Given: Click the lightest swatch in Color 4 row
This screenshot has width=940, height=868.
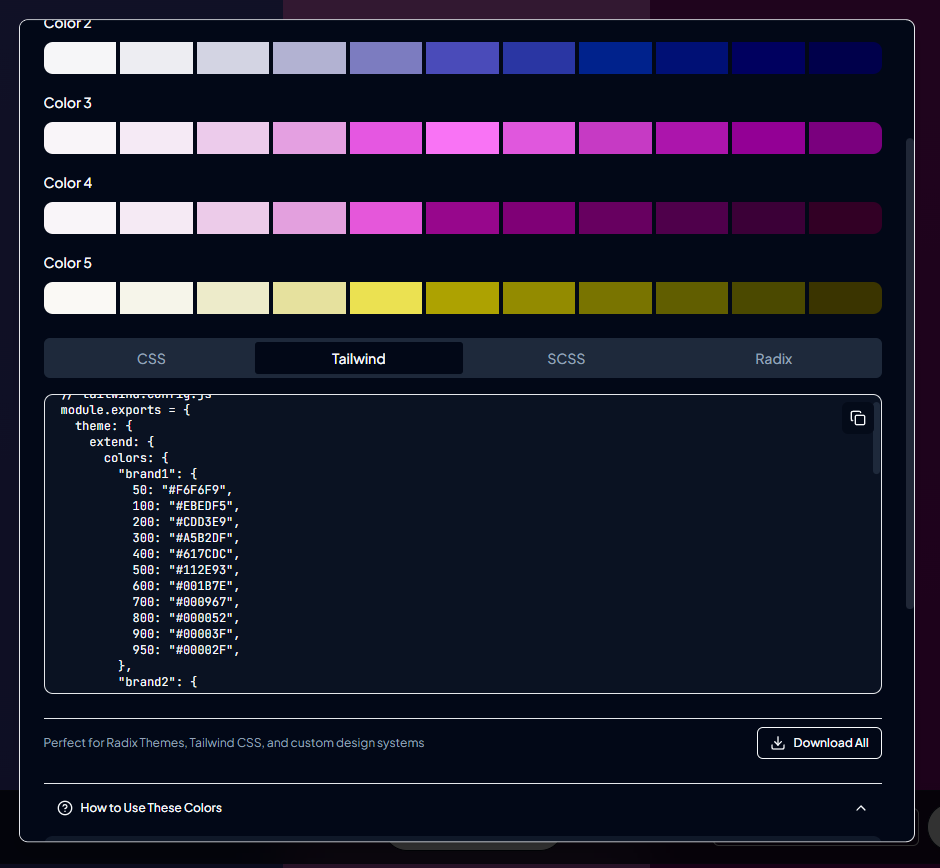Looking at the screenshot, I should click(x=80, y=218).
